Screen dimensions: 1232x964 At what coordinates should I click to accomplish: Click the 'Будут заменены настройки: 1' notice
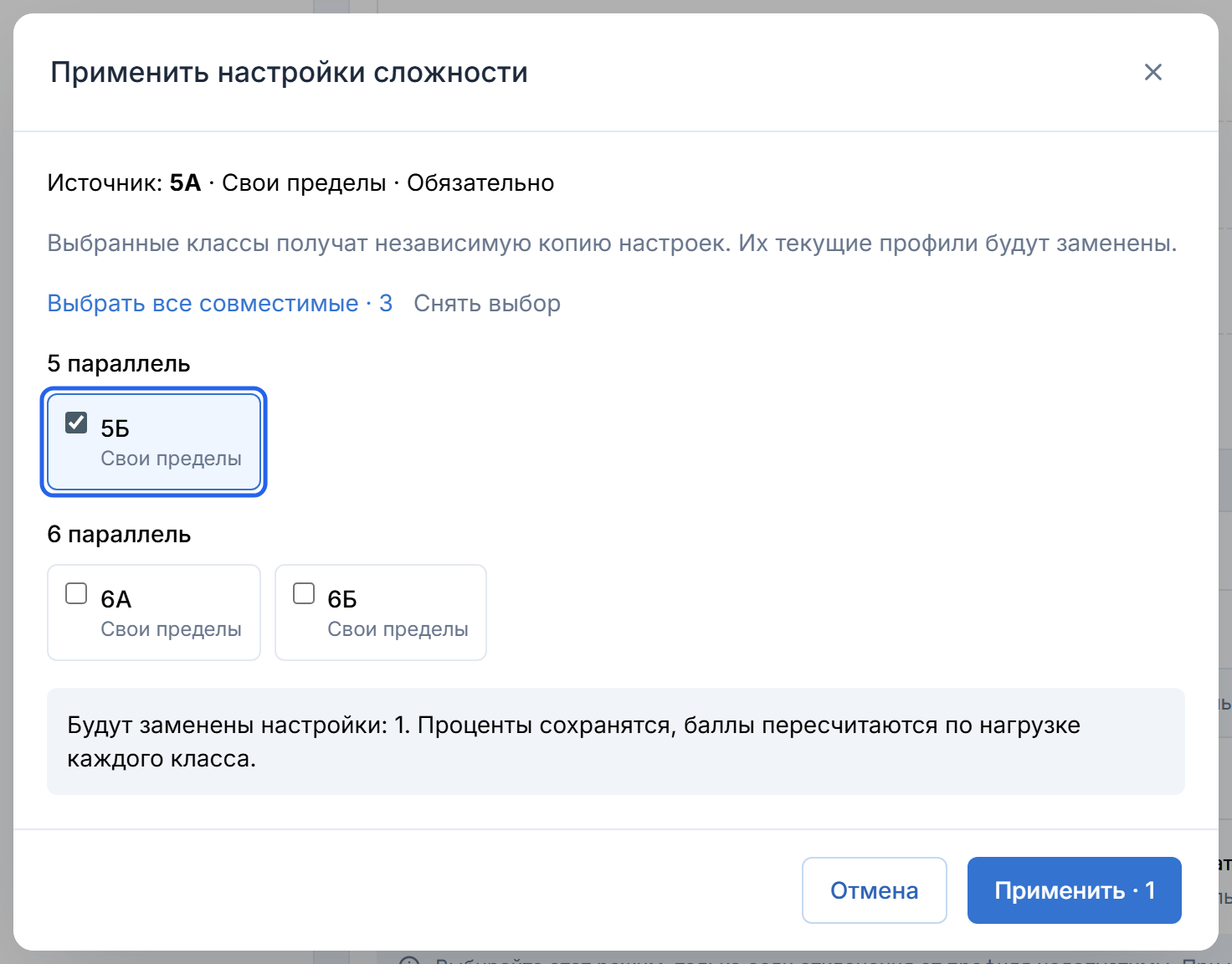pyautogui.click(x=616, y=741)
